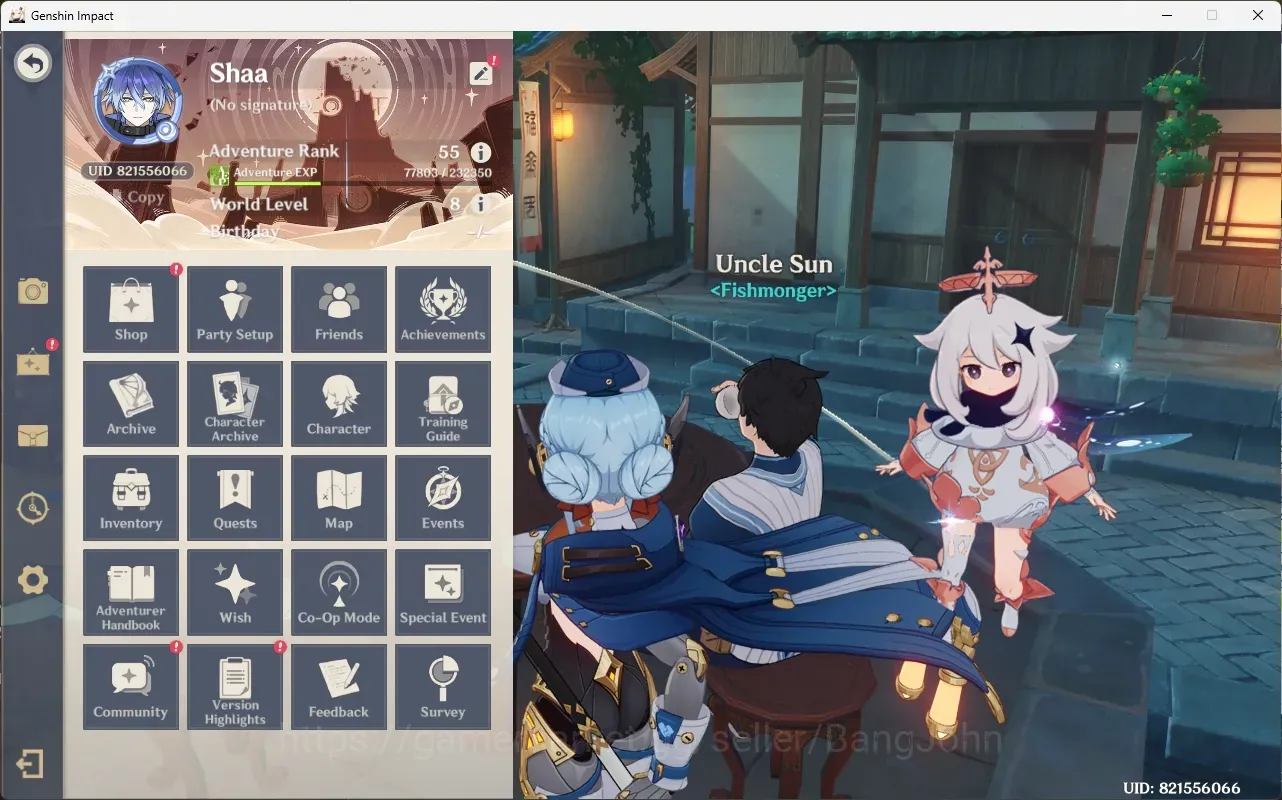
Task: Edit profile with pencil icon
Action: pos(481,73)
